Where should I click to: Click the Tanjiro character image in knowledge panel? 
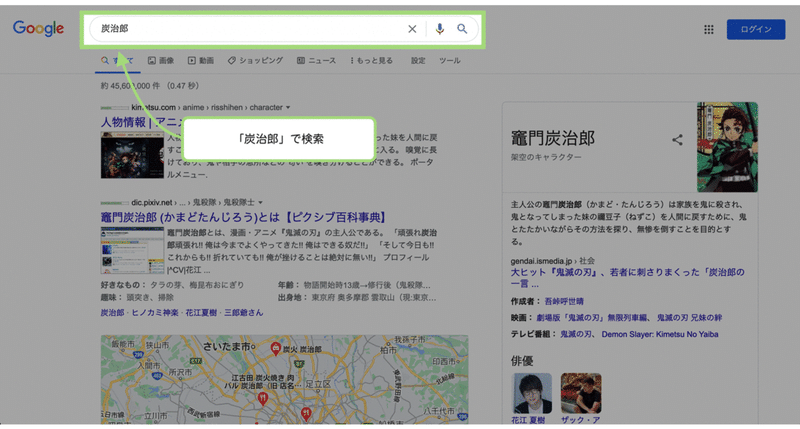point(727,147)
